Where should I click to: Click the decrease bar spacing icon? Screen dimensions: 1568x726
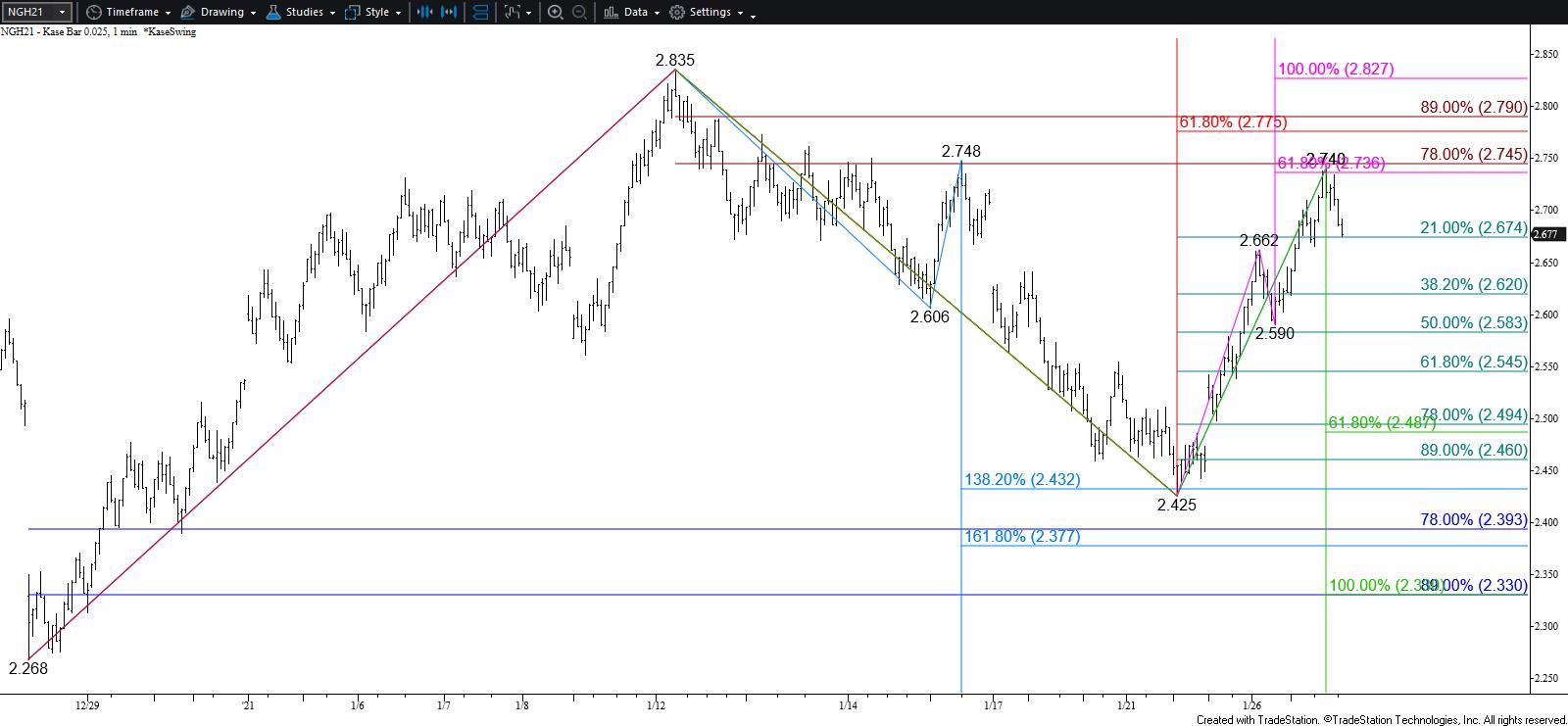pyautogui.click(x=424, y=13)
